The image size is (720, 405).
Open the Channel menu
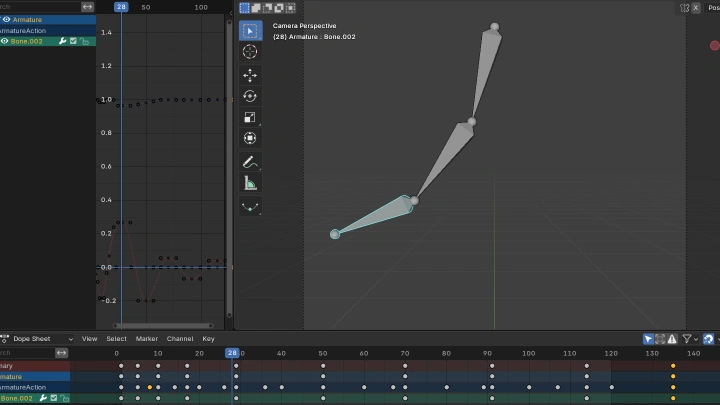coord(180,339)
